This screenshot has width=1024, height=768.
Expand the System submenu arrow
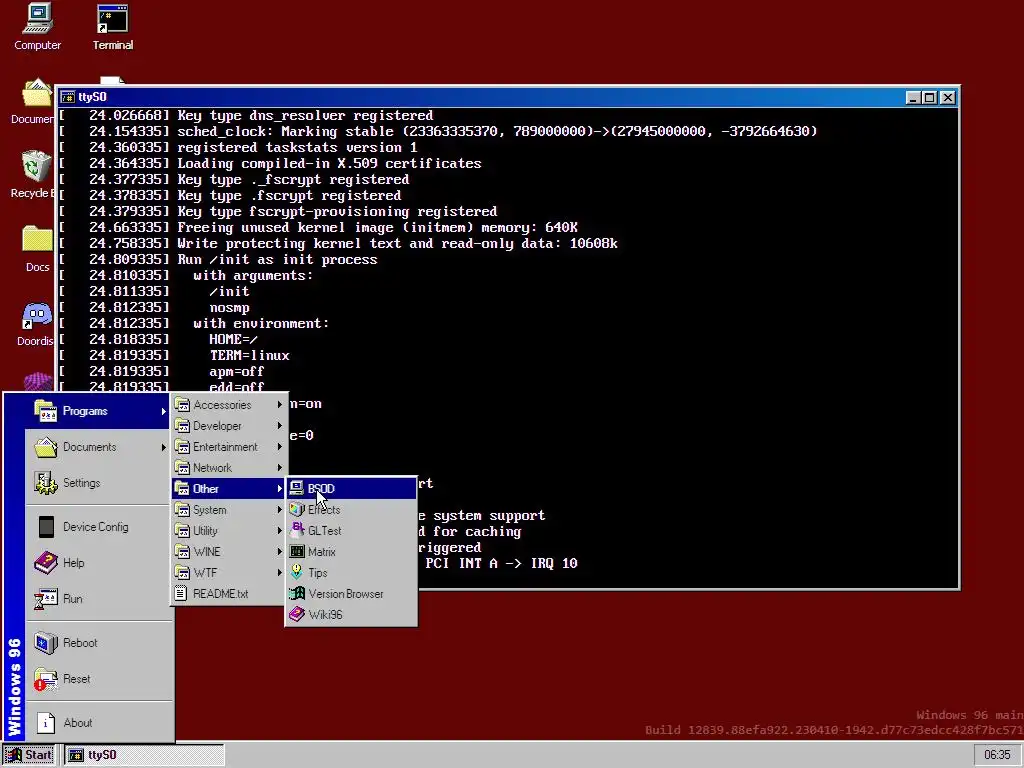280,509
